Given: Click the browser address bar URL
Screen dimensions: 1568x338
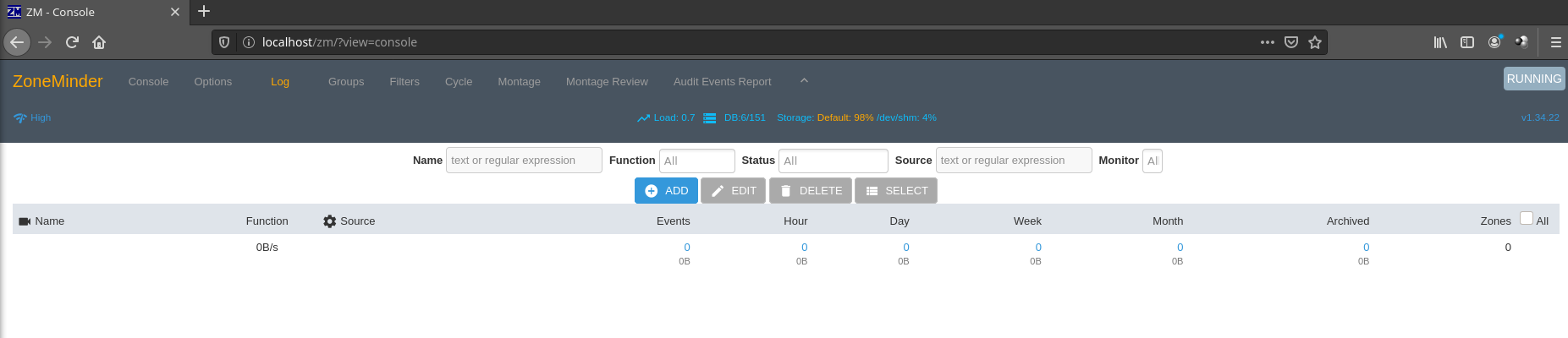Looking at the screenshot, I should point(339,42).
